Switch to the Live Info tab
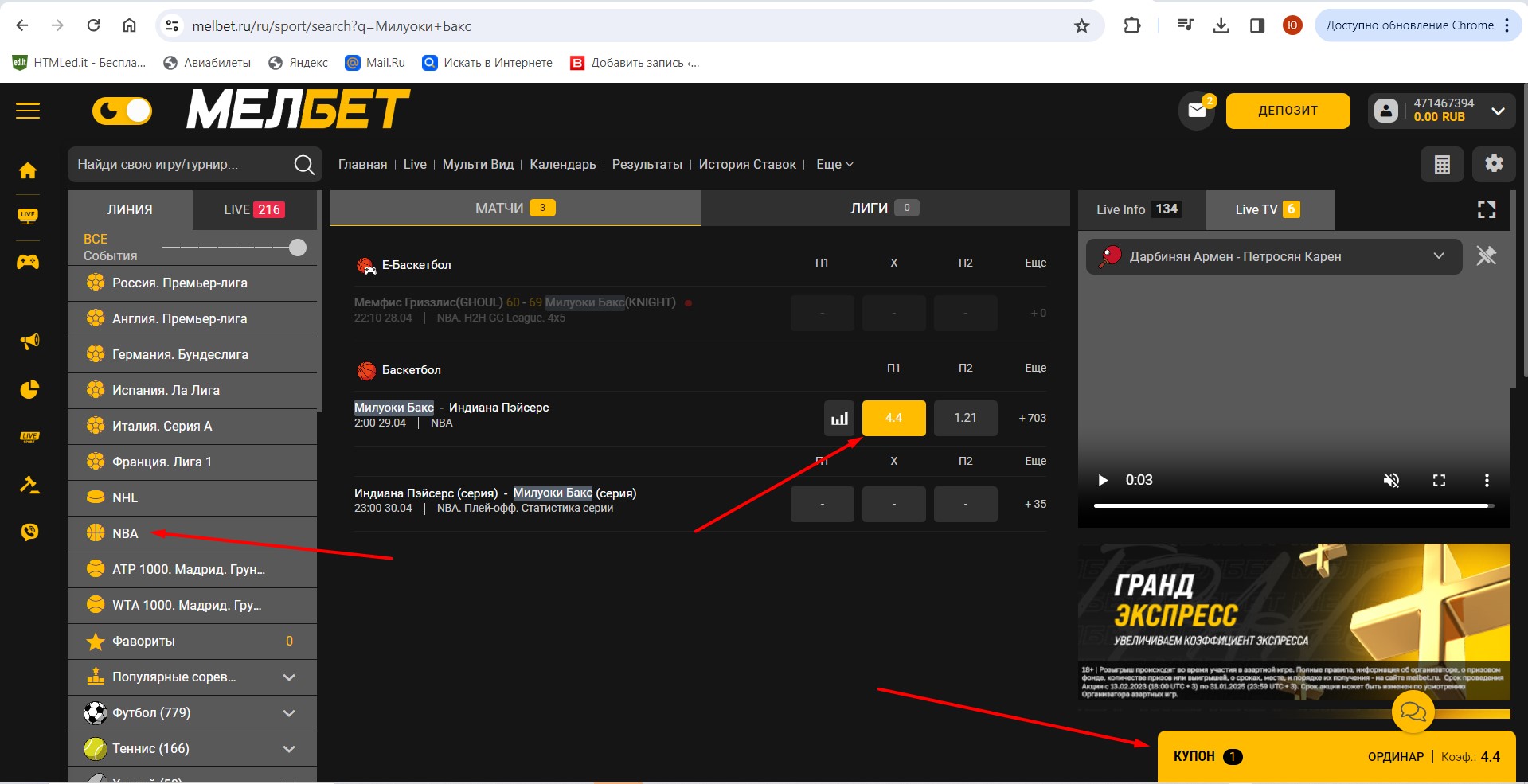Image resolution: width=1528 pixels, height=784 pixels. click(x=1140, y=209)
